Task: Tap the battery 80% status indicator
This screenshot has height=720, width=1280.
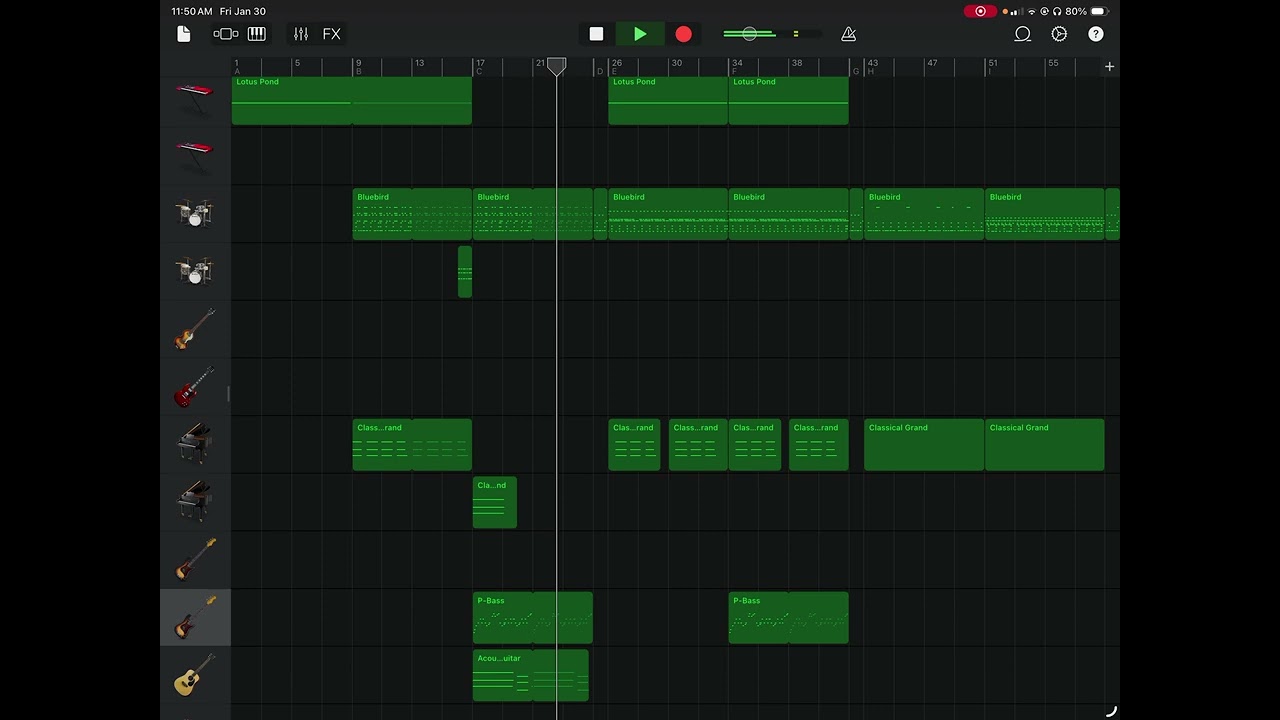Action: point(1087,11)
